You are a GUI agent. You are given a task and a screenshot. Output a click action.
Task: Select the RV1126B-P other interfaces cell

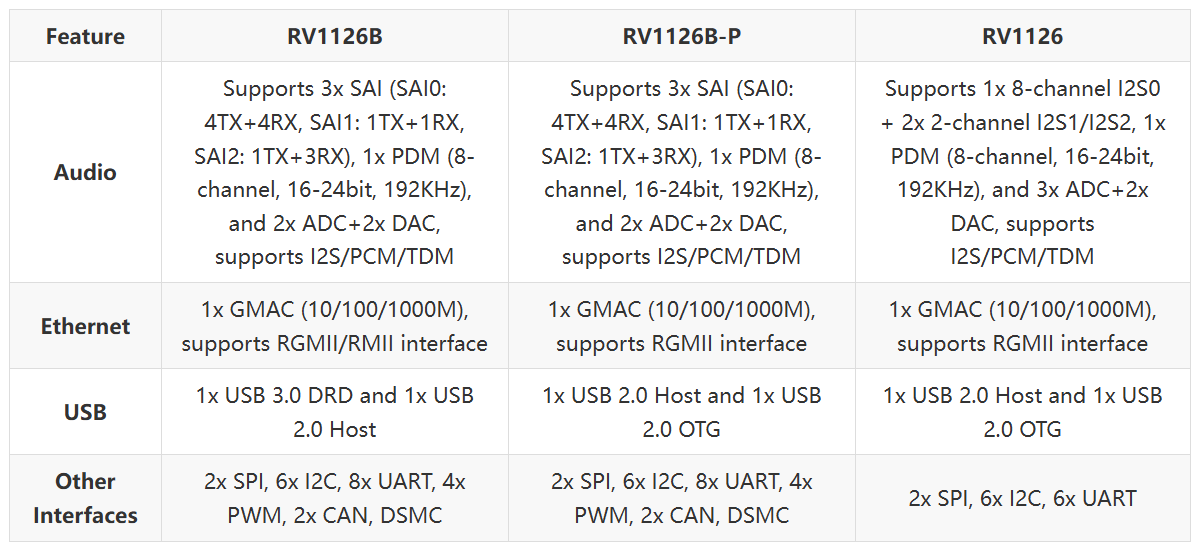[681, 498]
